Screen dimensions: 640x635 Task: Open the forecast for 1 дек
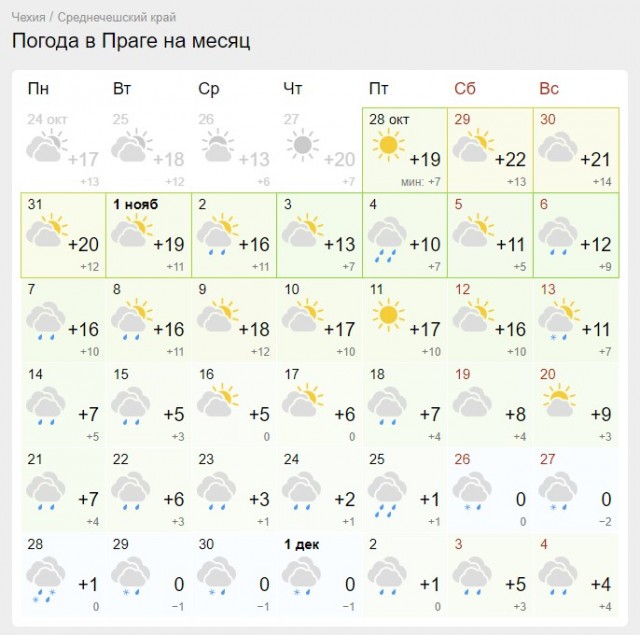tap(319, 575)
